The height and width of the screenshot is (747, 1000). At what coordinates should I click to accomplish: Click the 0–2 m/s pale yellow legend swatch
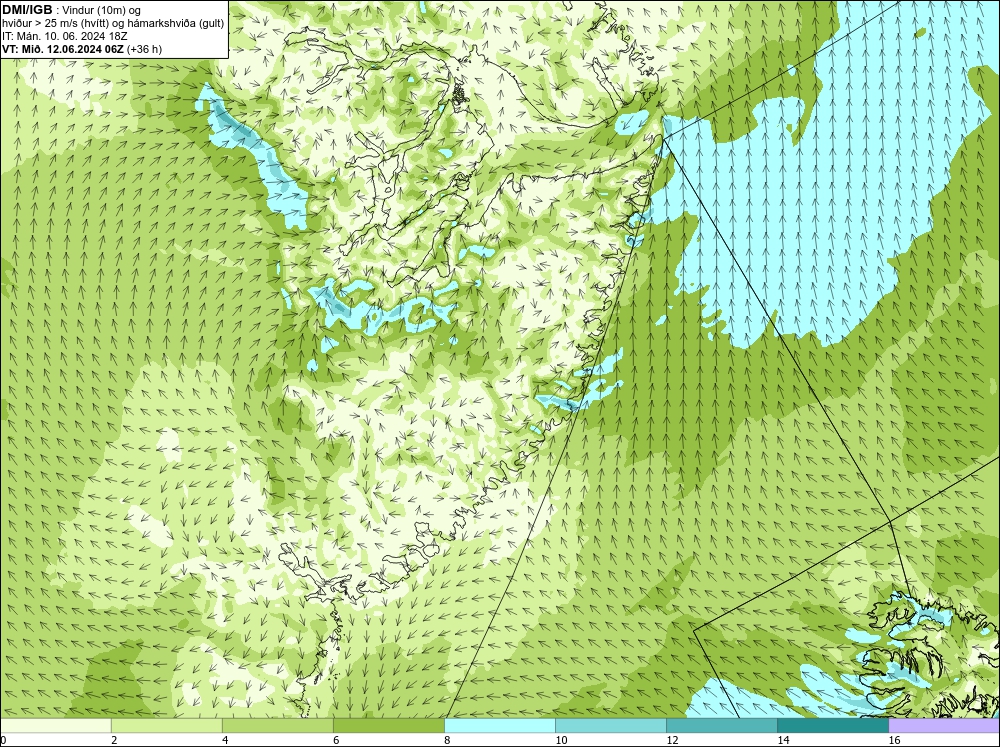[56, 725]
